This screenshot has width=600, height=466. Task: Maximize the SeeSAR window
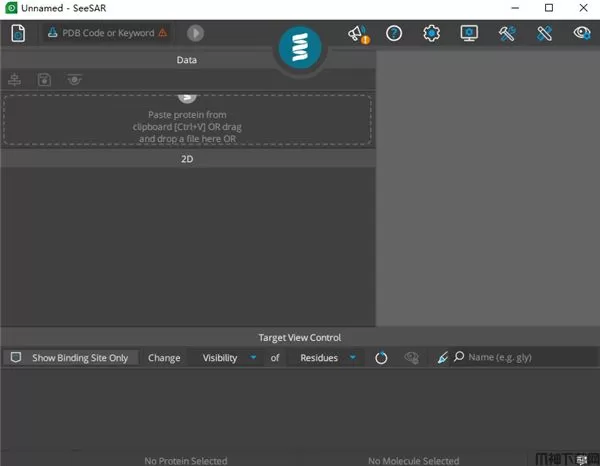coord(549,8)
